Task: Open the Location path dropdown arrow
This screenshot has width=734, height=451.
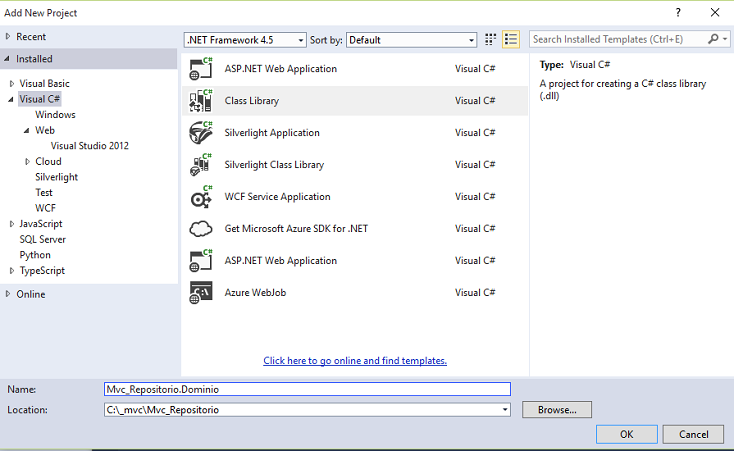Action: pos(505,410)
